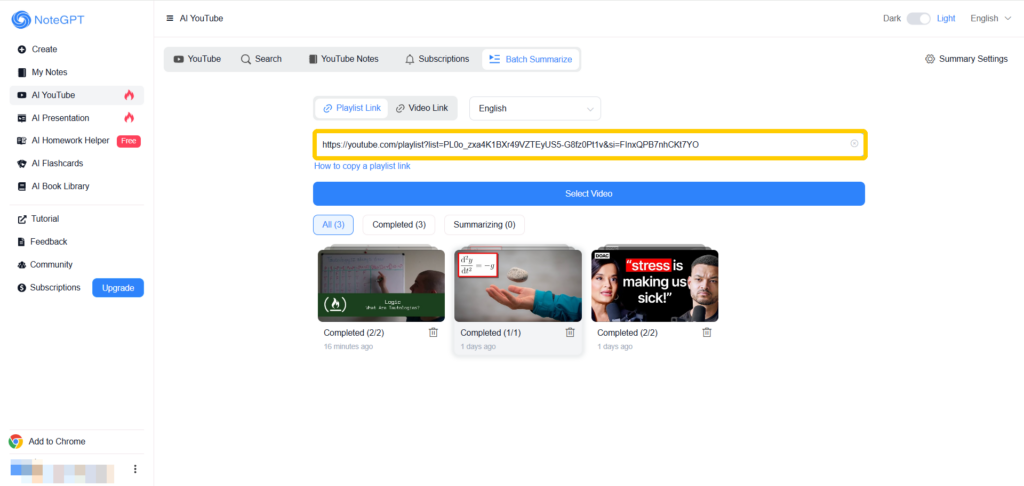Screen dimensions: 1024x486
Task: Delete the stress video batch
Action: pyautogui.click(x=707, y=332)
